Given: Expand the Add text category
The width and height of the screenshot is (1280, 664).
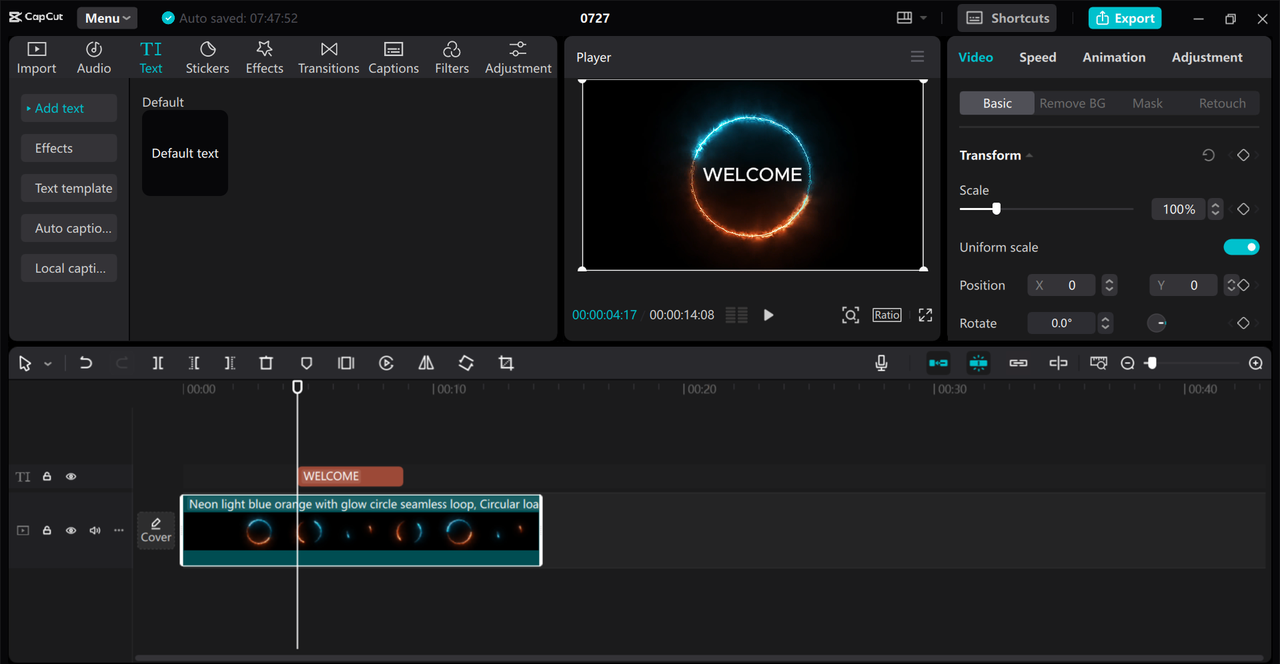Looking at the screenshot, I should tap(69, 108).
